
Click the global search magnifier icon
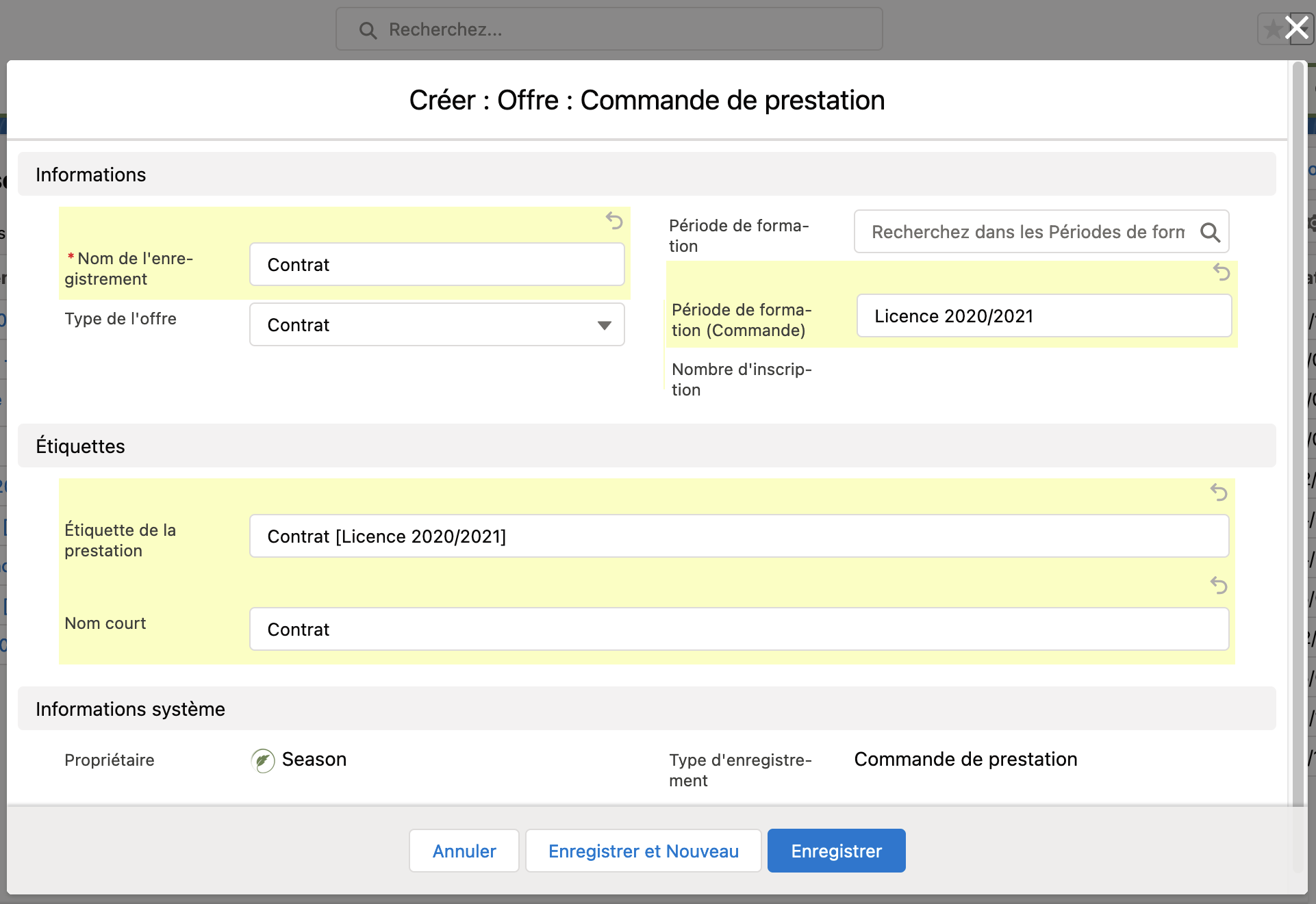tap(368, 30)
